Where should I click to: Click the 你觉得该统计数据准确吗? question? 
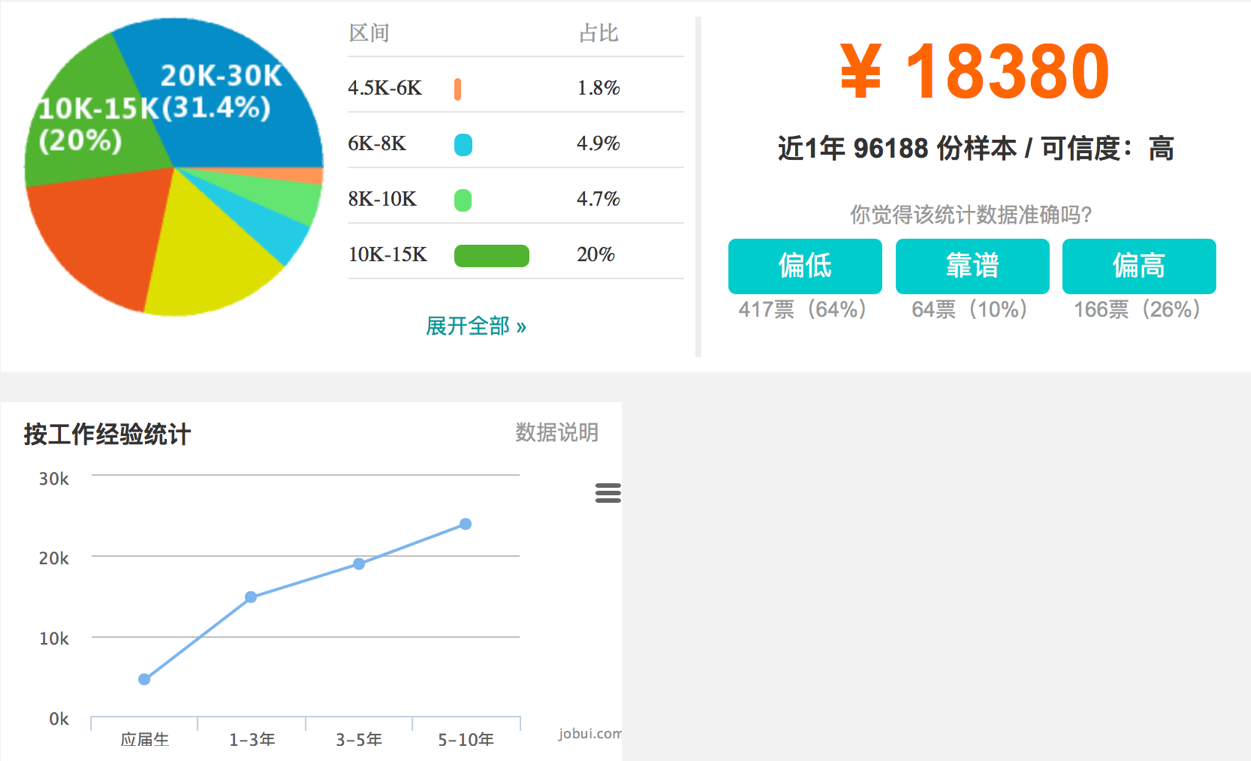click(x=971, y=215)
